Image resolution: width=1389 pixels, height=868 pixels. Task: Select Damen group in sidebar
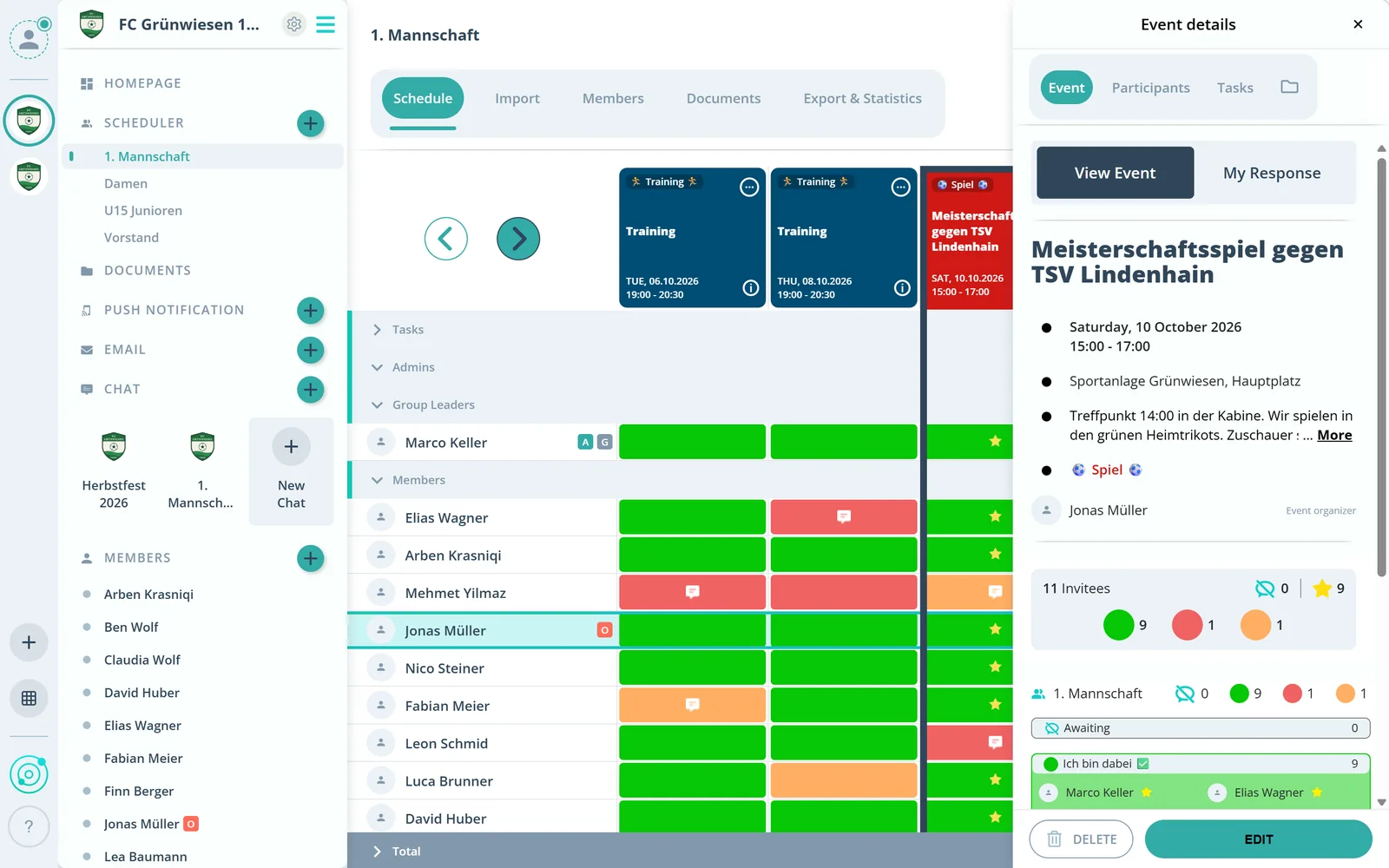tap(126, 183)
